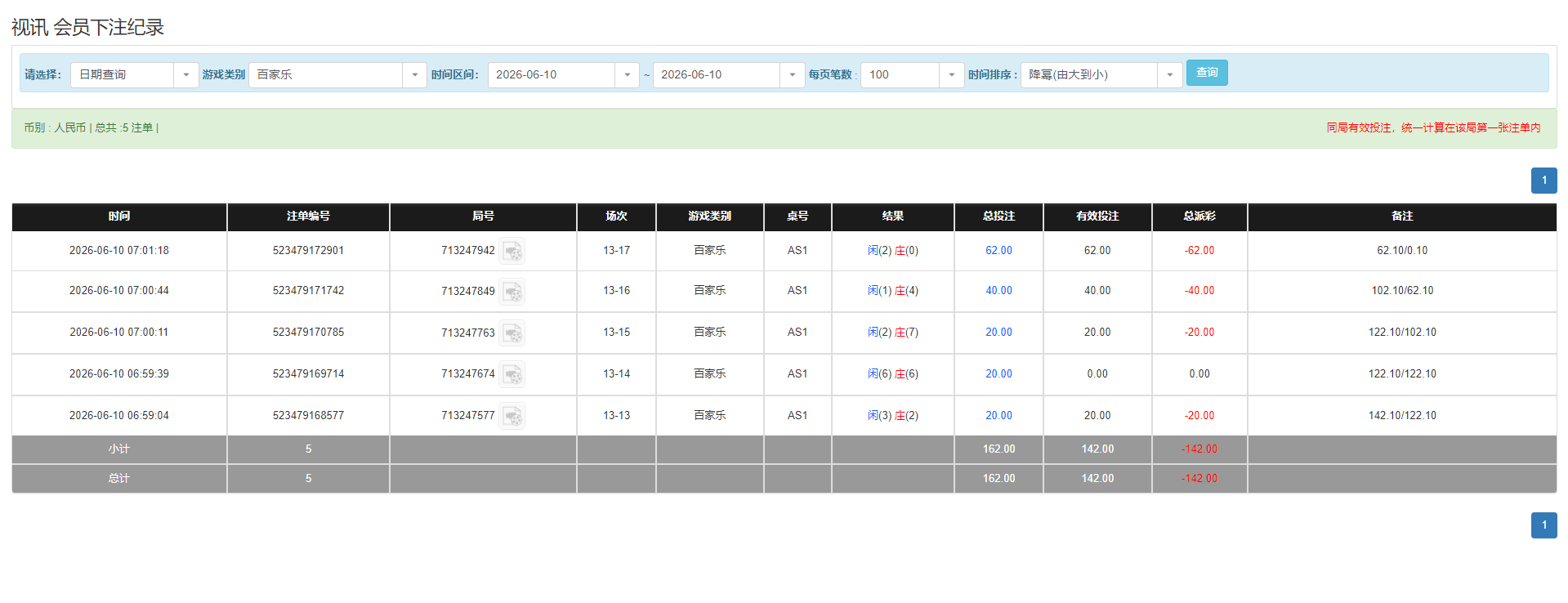Click the 总派彩 column header
Screen dimensions: 1568x603
tap(1199, 217)
